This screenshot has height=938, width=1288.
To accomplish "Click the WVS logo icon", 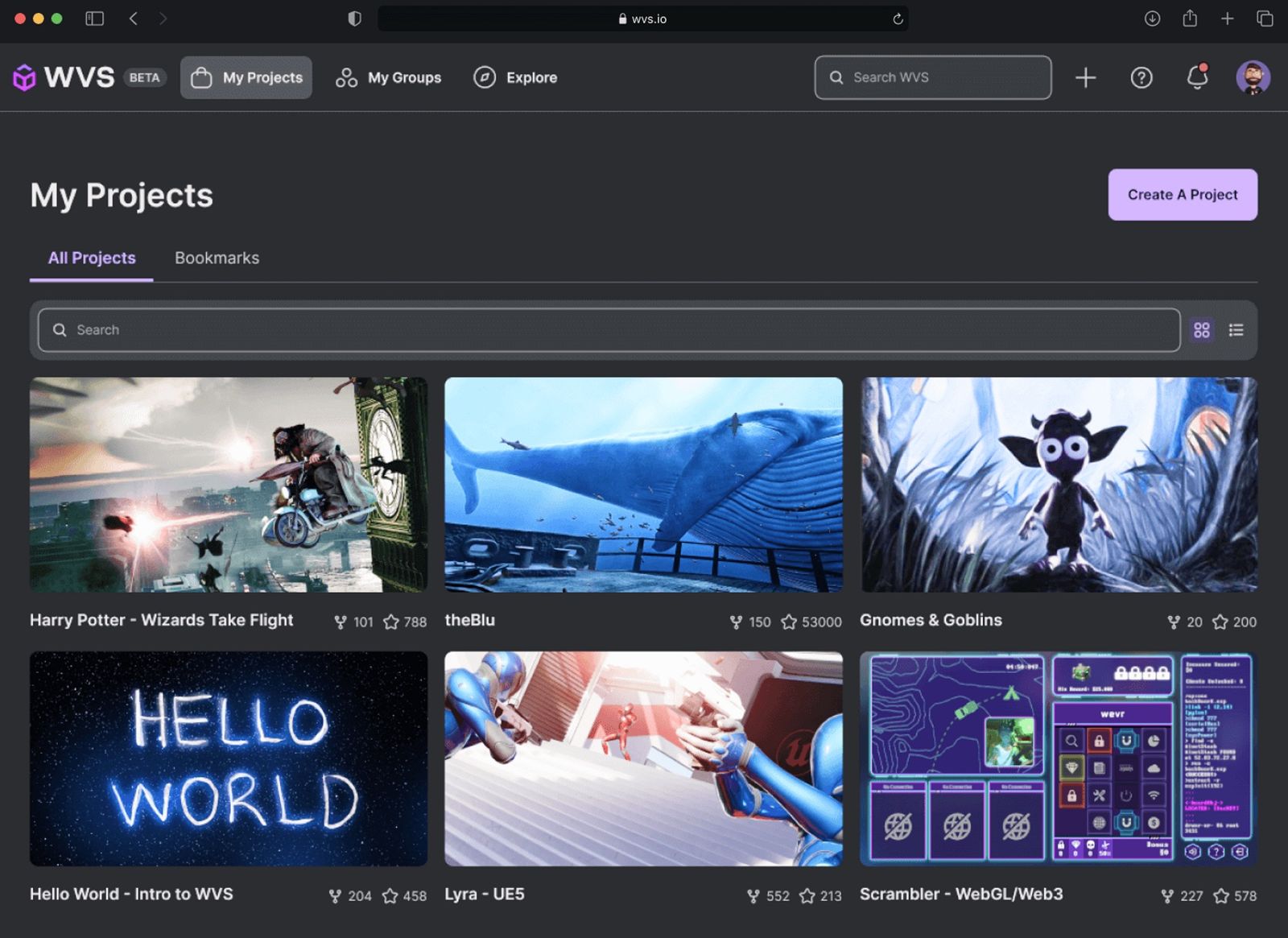I will click(x=27, y=77).
